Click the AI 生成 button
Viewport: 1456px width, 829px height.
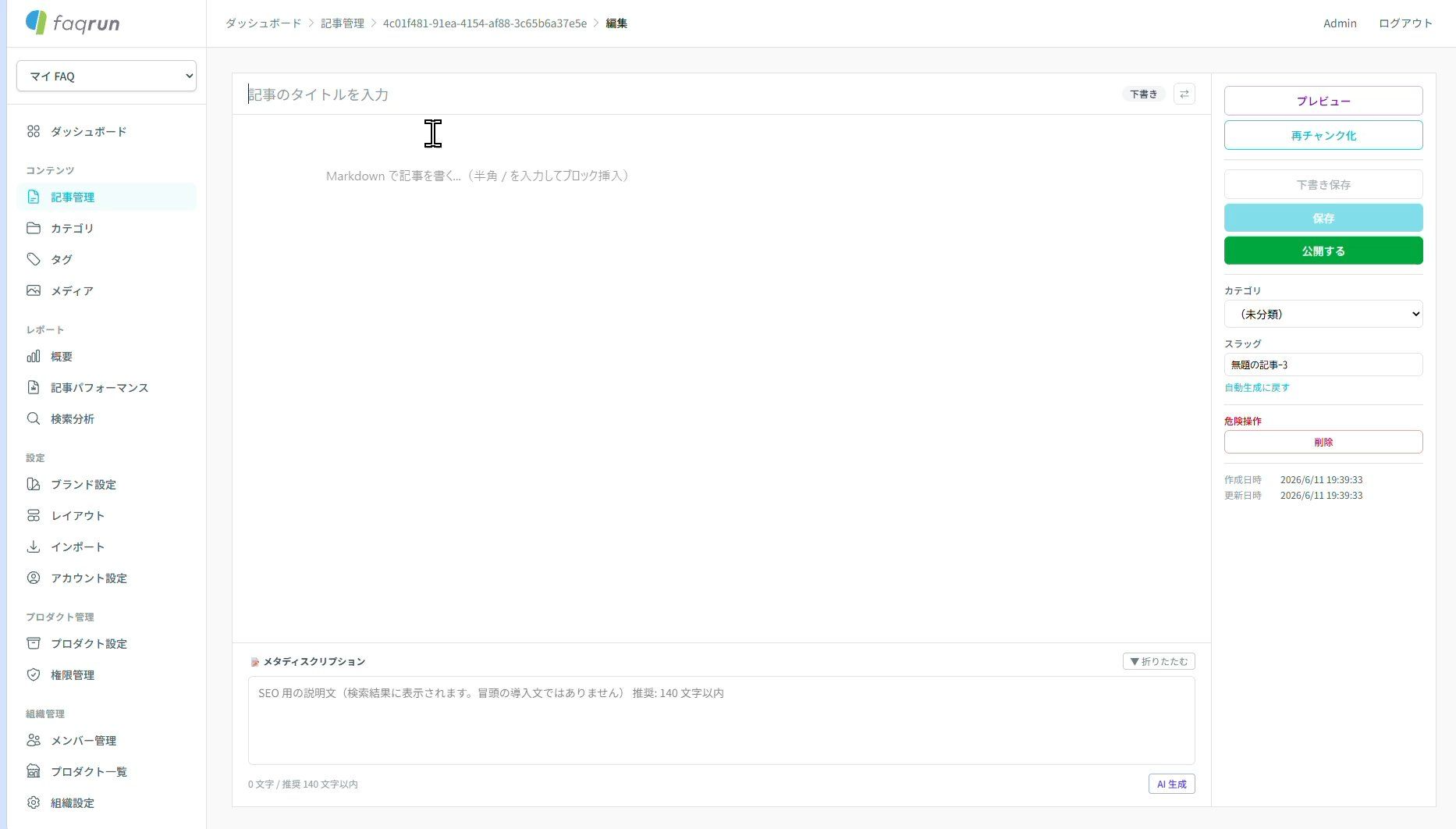[x=1171, y=784]
